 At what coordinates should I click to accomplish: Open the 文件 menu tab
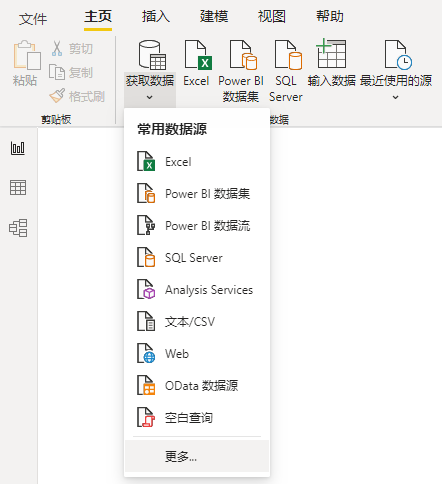(33, 18)
